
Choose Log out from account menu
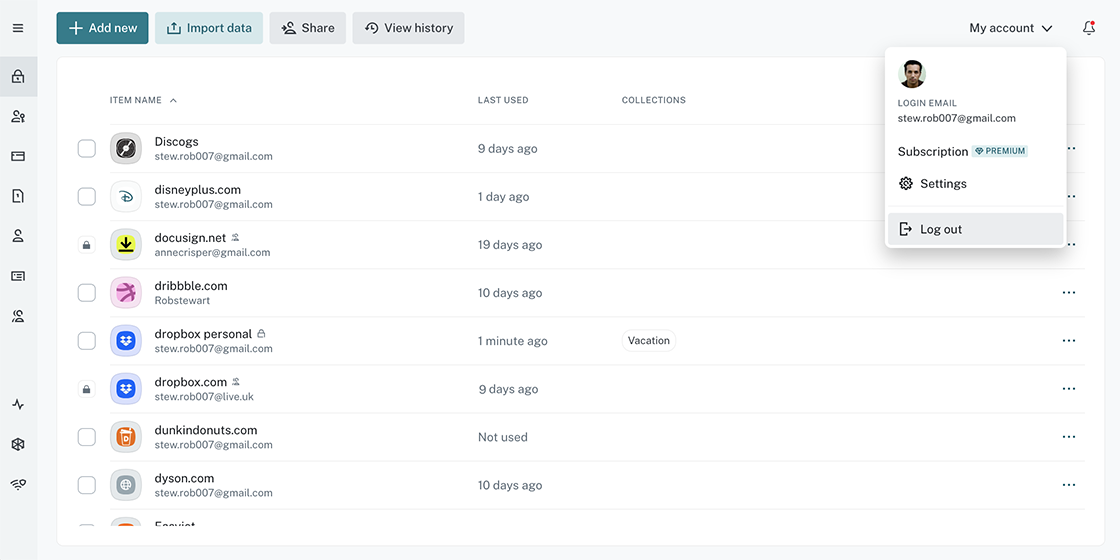[x=976, y=229]
